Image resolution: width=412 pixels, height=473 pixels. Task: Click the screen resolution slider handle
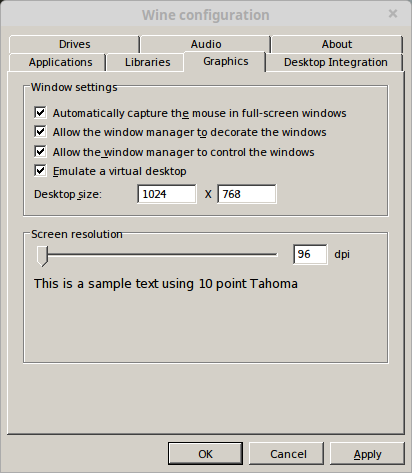(42, 256)
